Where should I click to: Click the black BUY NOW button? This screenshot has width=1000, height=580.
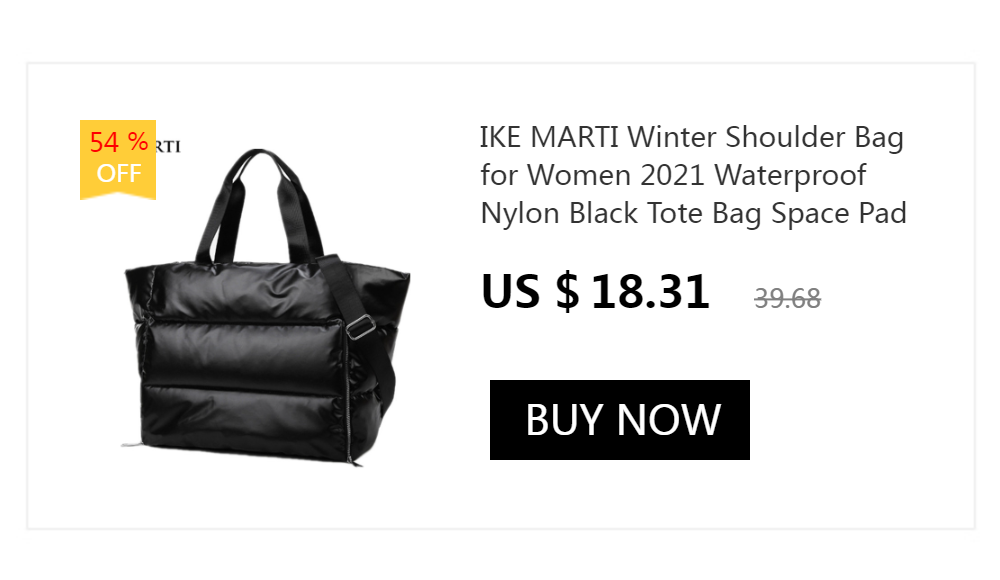pyautogui.click(x=619, y=420)
